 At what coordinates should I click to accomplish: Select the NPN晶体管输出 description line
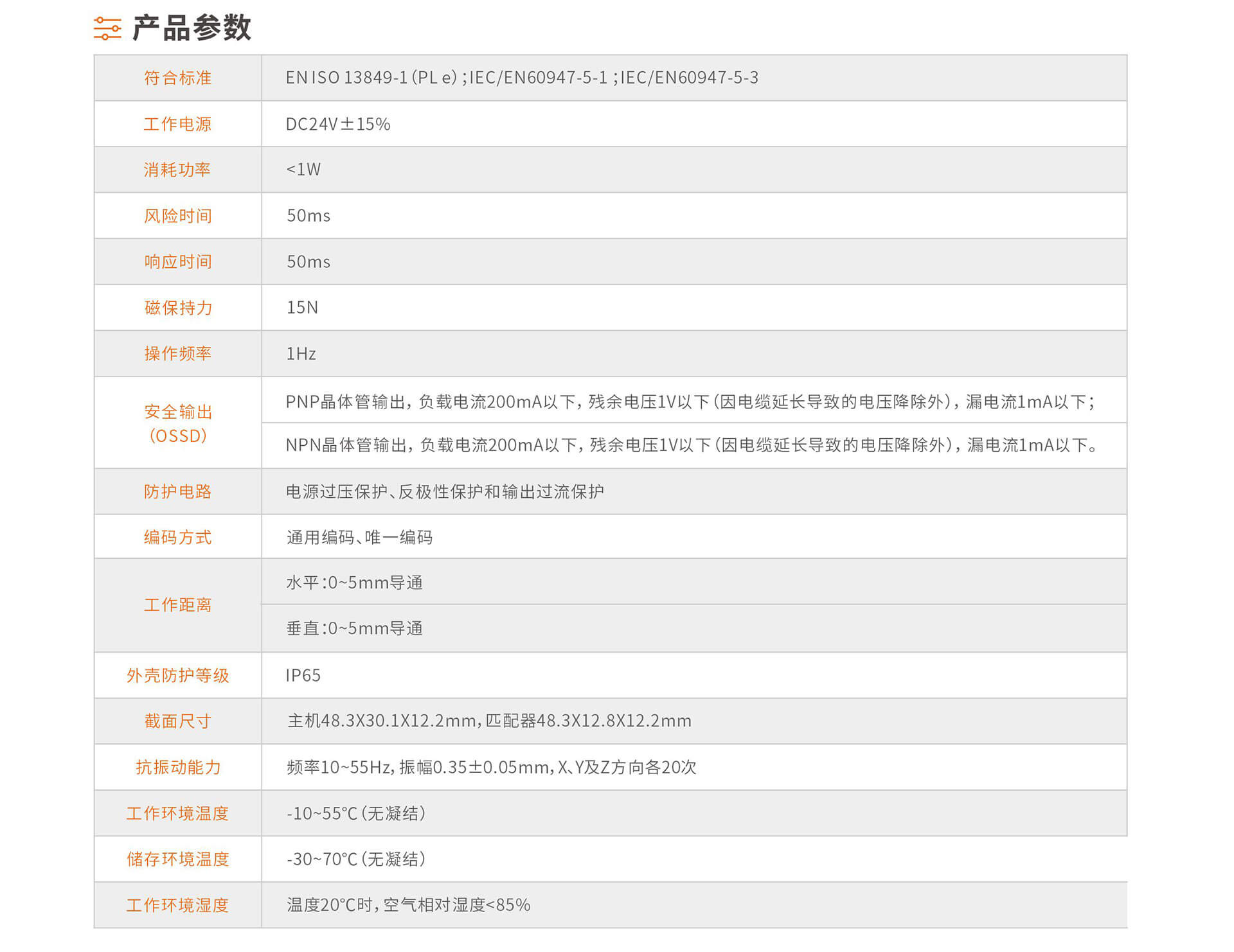(x=691, y=445)
